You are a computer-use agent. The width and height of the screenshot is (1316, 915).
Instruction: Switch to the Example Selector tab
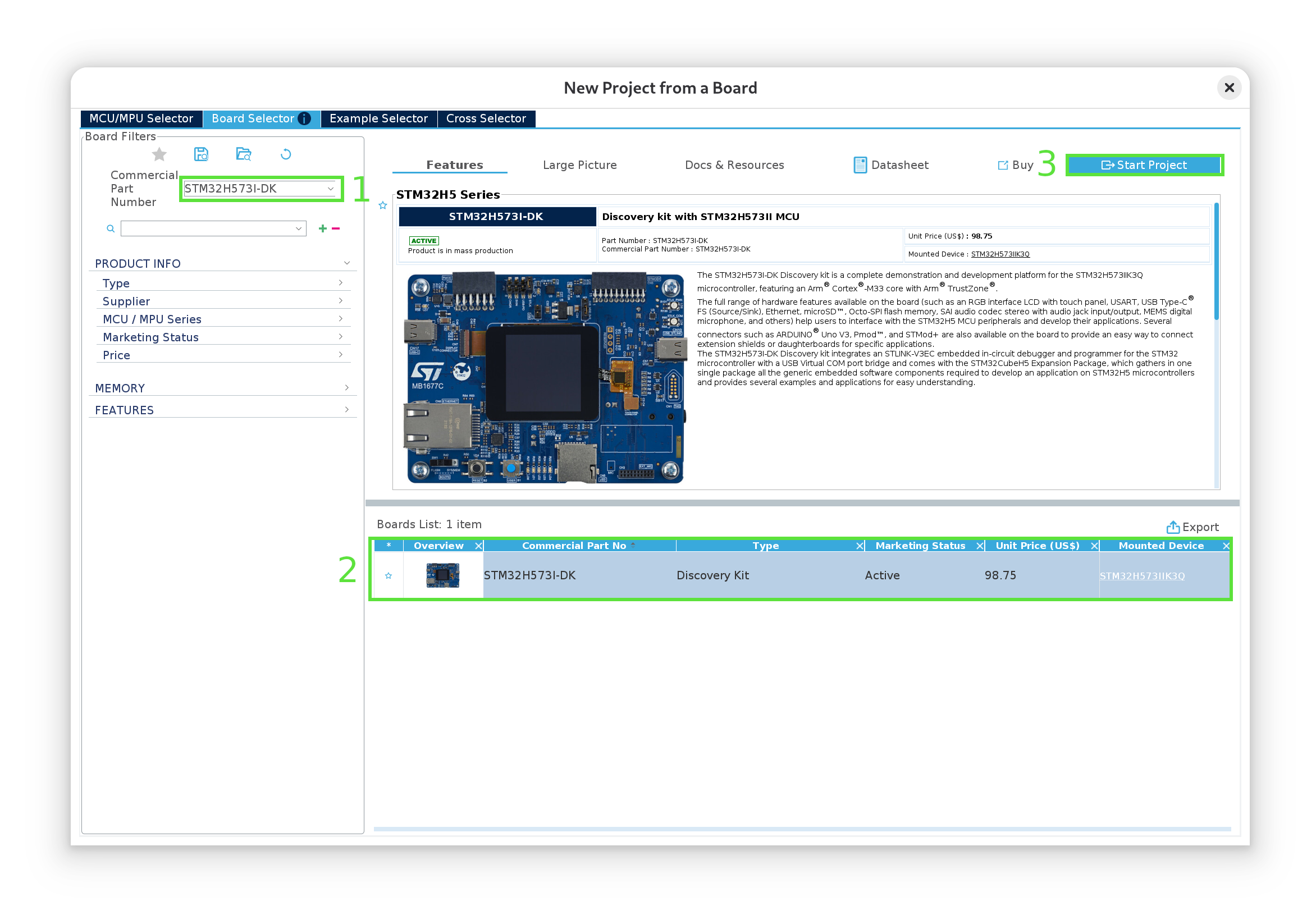[x=378, y=118]
